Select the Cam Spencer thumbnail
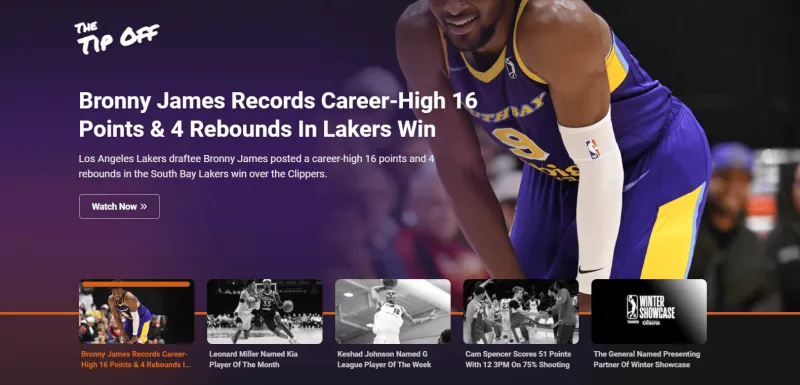The image size is (800, 385). (521, 311)
